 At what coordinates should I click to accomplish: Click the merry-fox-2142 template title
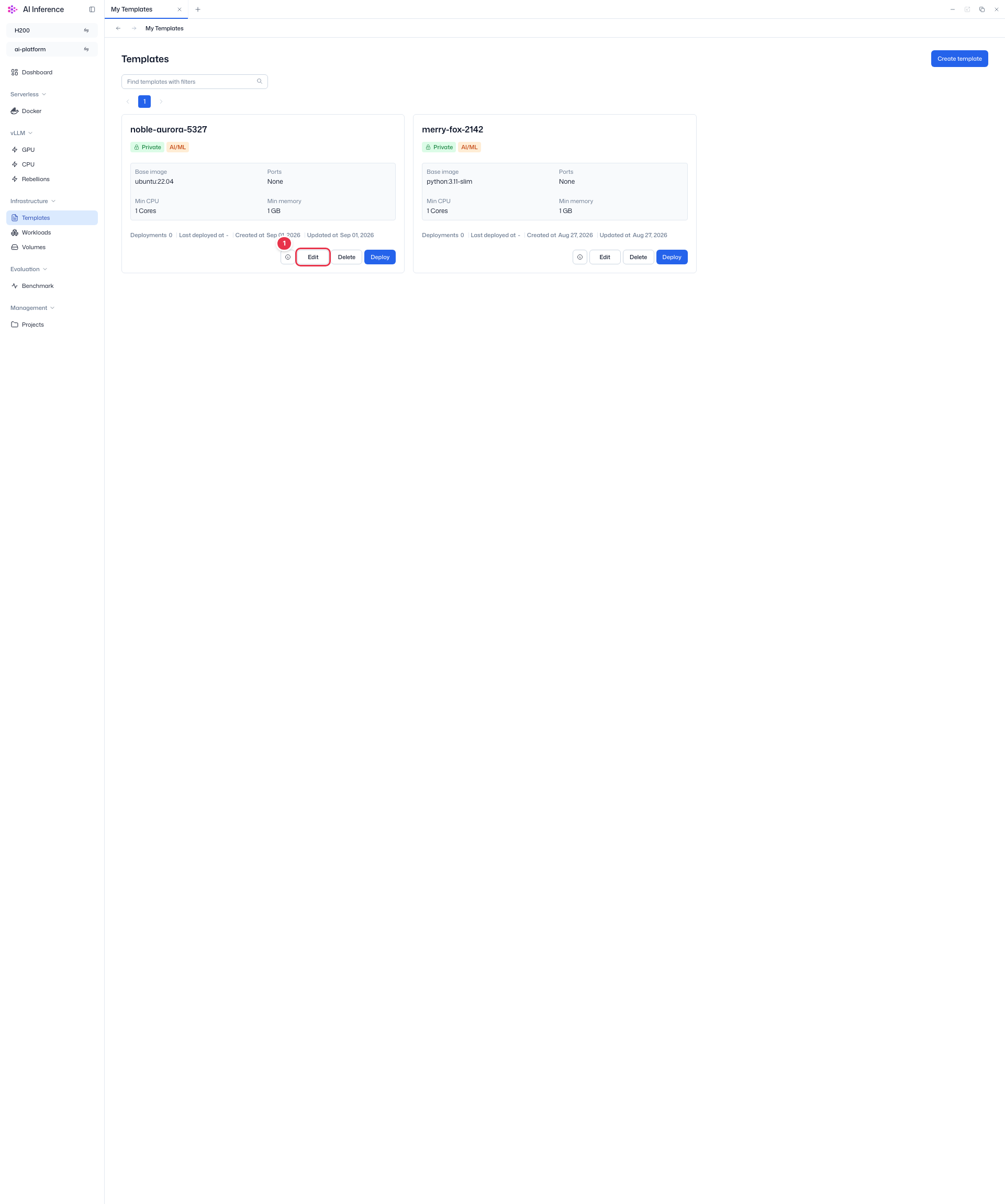coord(452,130)
